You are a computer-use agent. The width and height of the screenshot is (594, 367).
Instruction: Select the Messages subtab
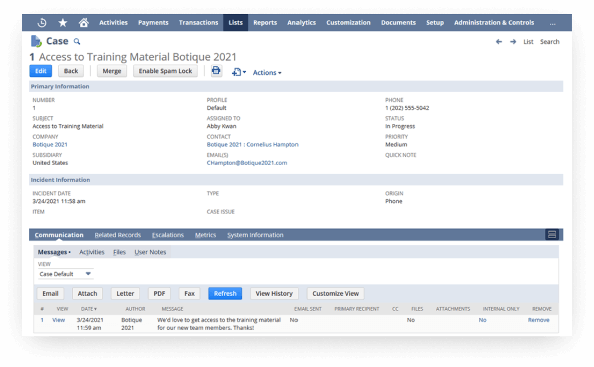click(x=54, y=252)
